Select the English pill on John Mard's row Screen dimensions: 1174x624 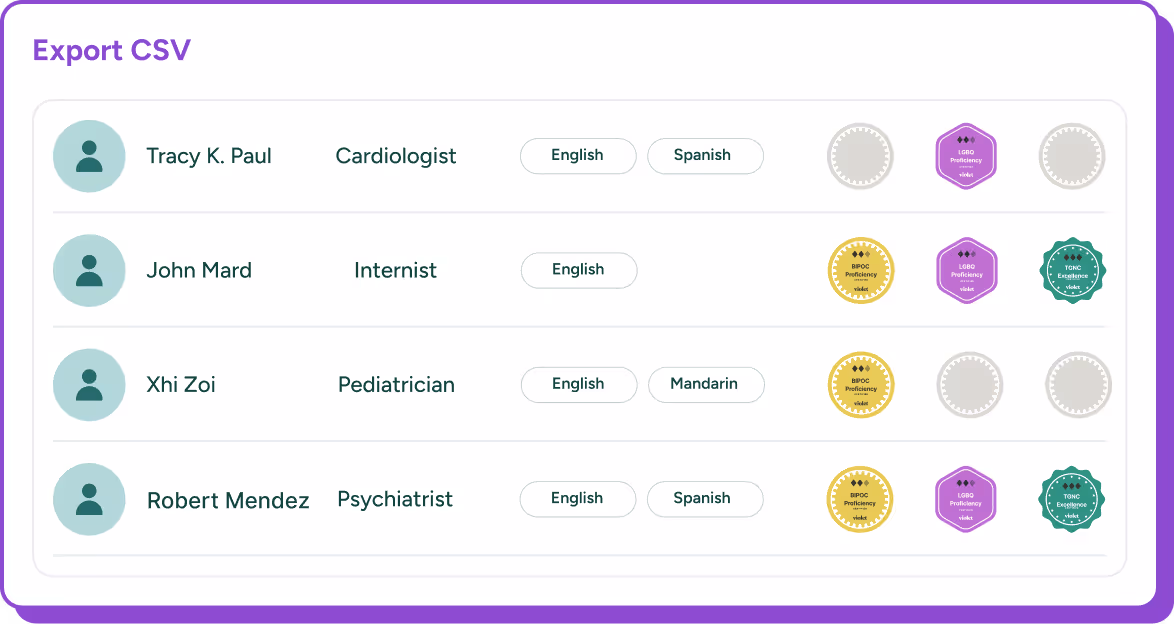[x=579, y=270]
